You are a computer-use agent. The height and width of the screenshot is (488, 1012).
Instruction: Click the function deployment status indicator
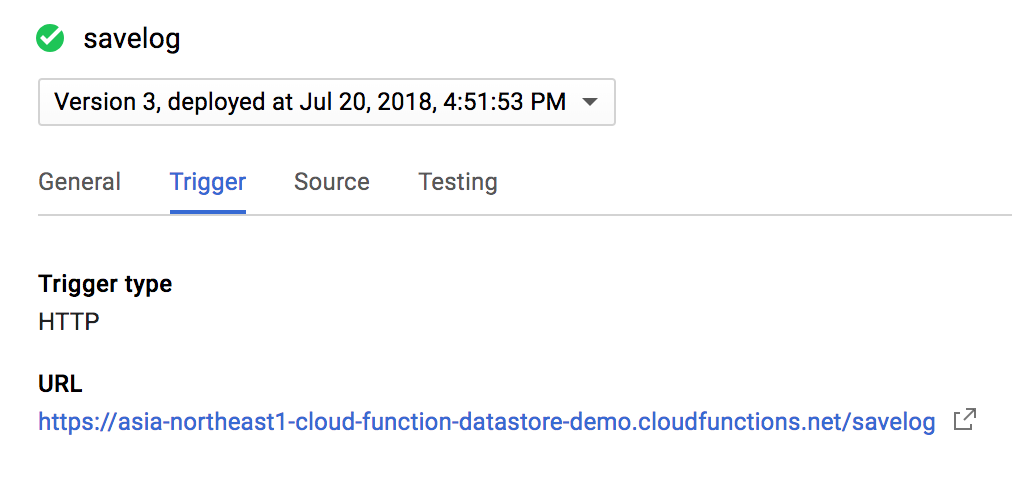(50, 39)
